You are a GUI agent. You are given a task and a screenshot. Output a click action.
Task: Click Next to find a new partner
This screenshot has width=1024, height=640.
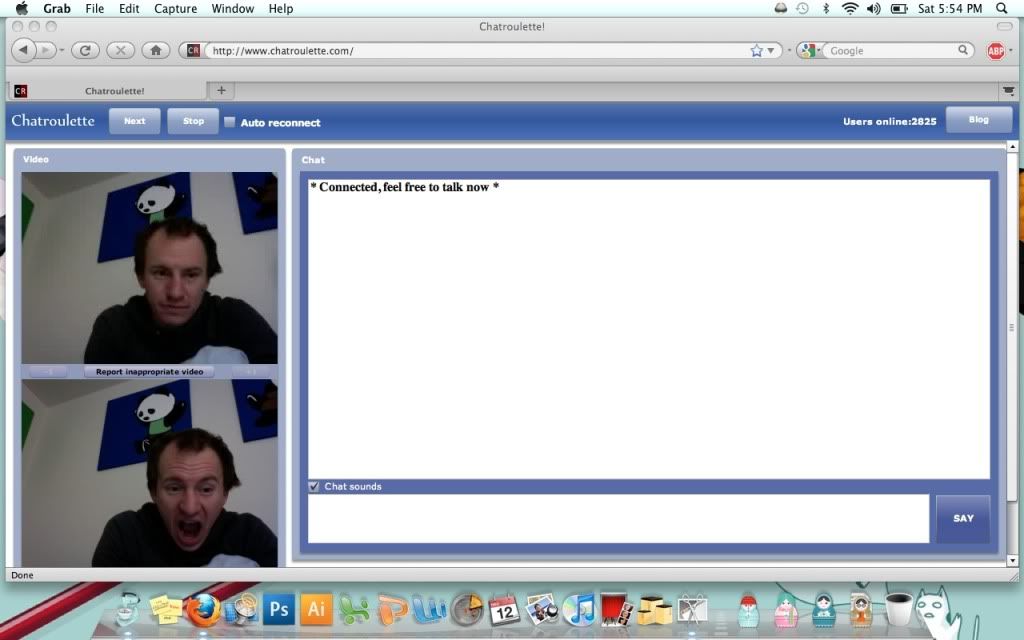pyautogui.click(x=135, y=121)
